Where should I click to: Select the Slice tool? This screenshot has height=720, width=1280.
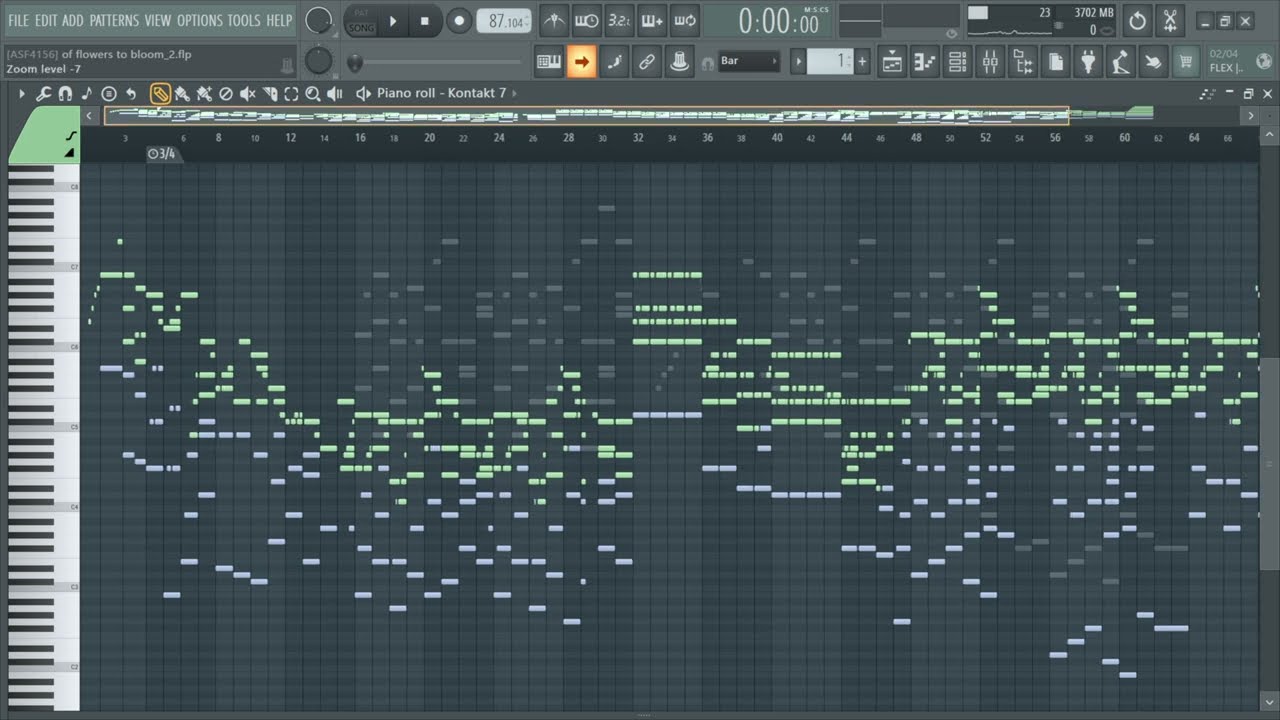click(x=270, y=93)
